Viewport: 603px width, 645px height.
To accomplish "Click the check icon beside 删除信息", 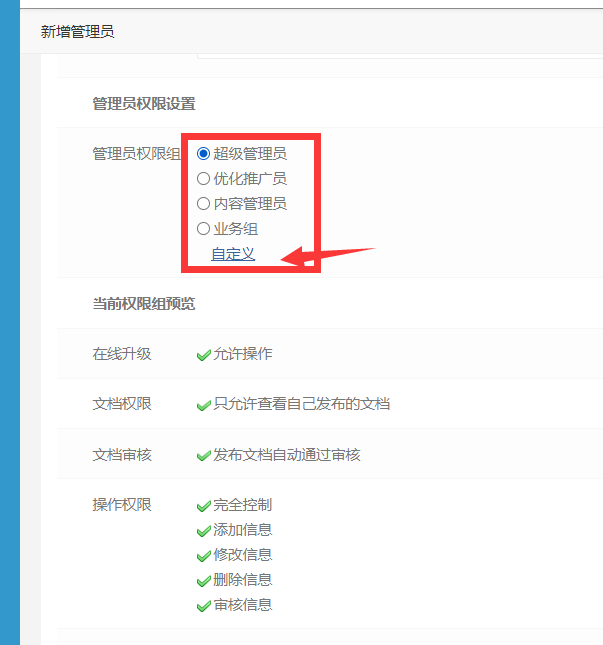I will [x=204, y=581].
